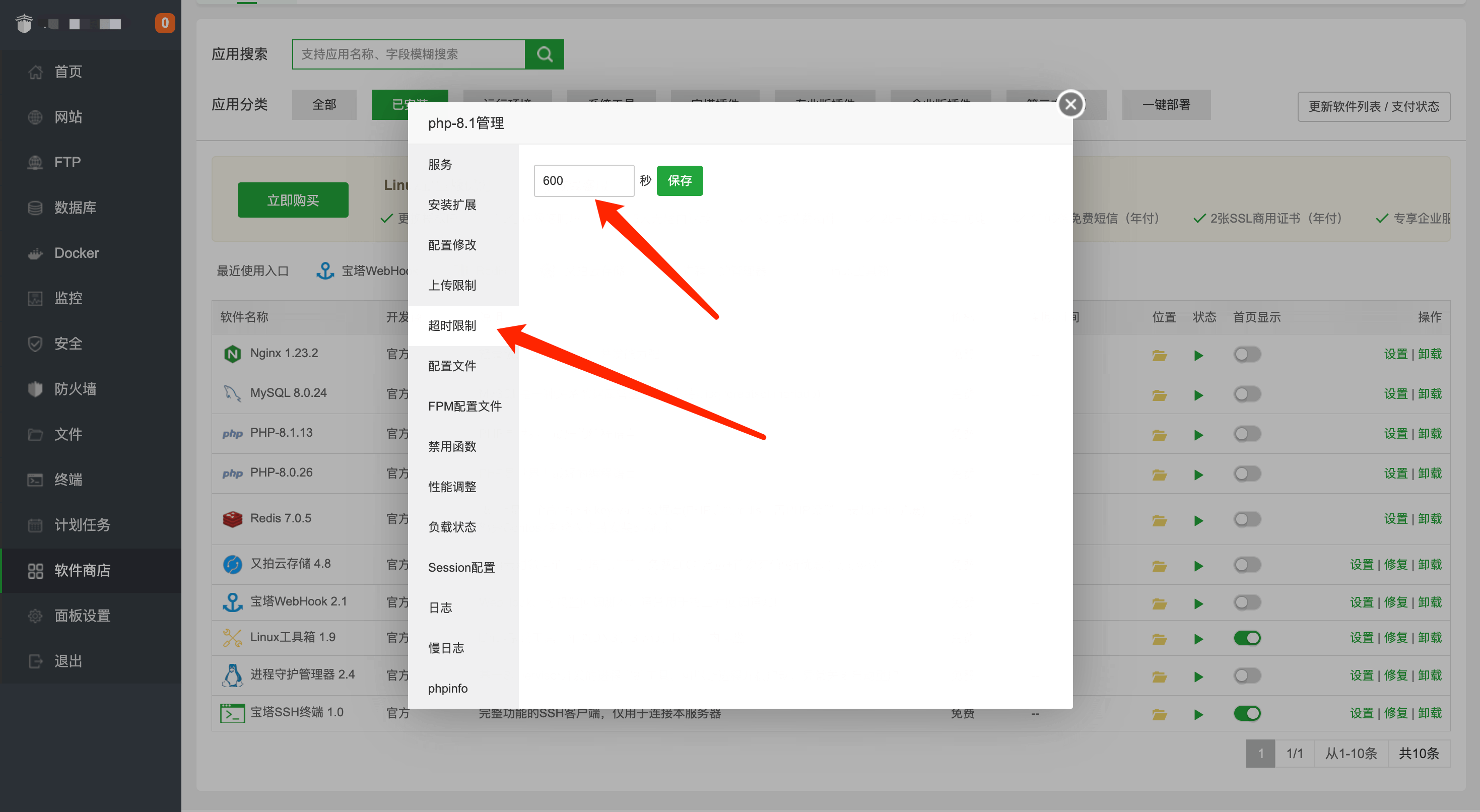The width and height of the screenshot is (1480, 812).
Task: Click 设置 for the Linux工具箱 row
Action: click(1361, 638)
